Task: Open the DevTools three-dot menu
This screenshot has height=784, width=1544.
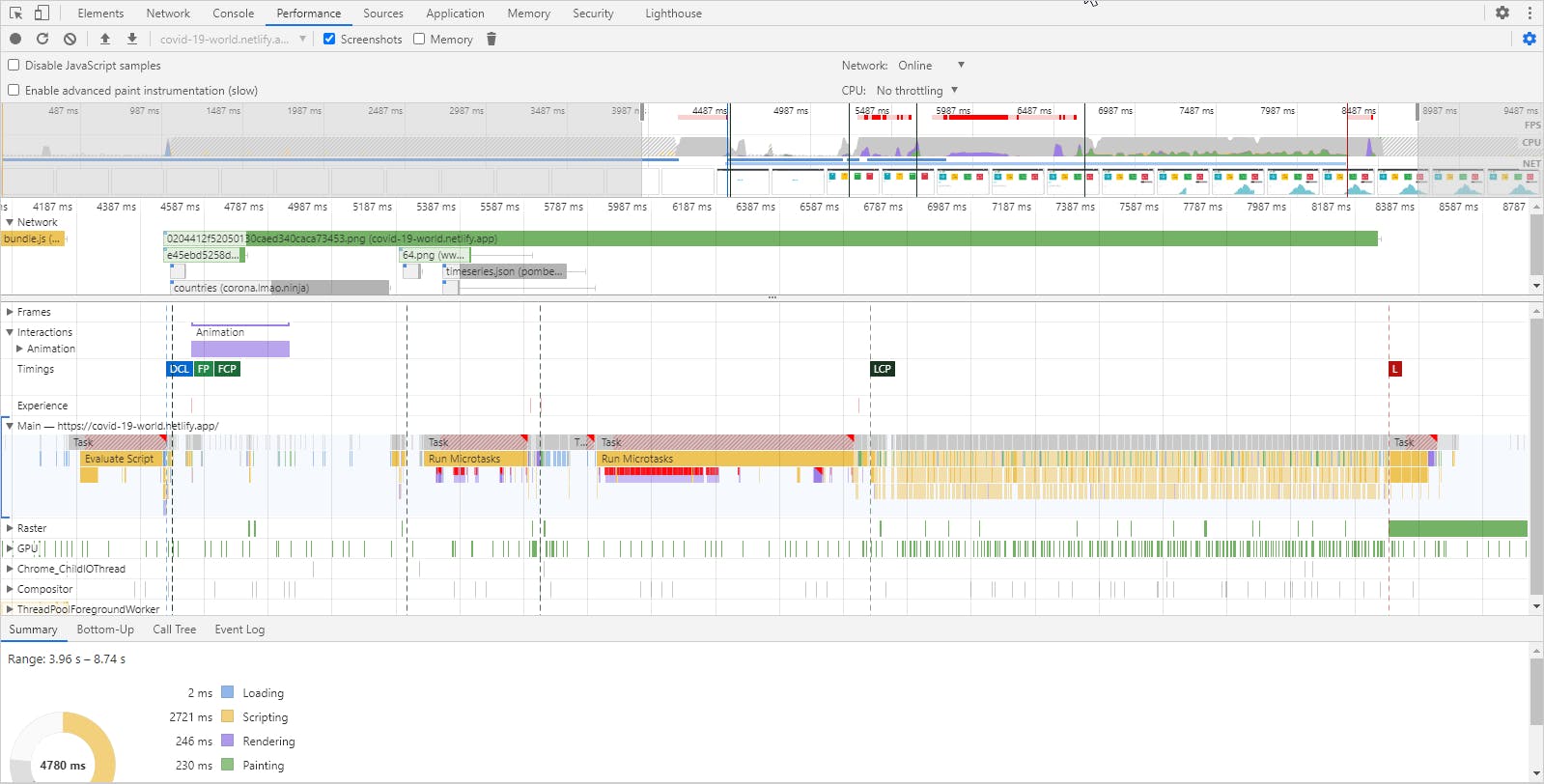Action: tap(1530, 13)
